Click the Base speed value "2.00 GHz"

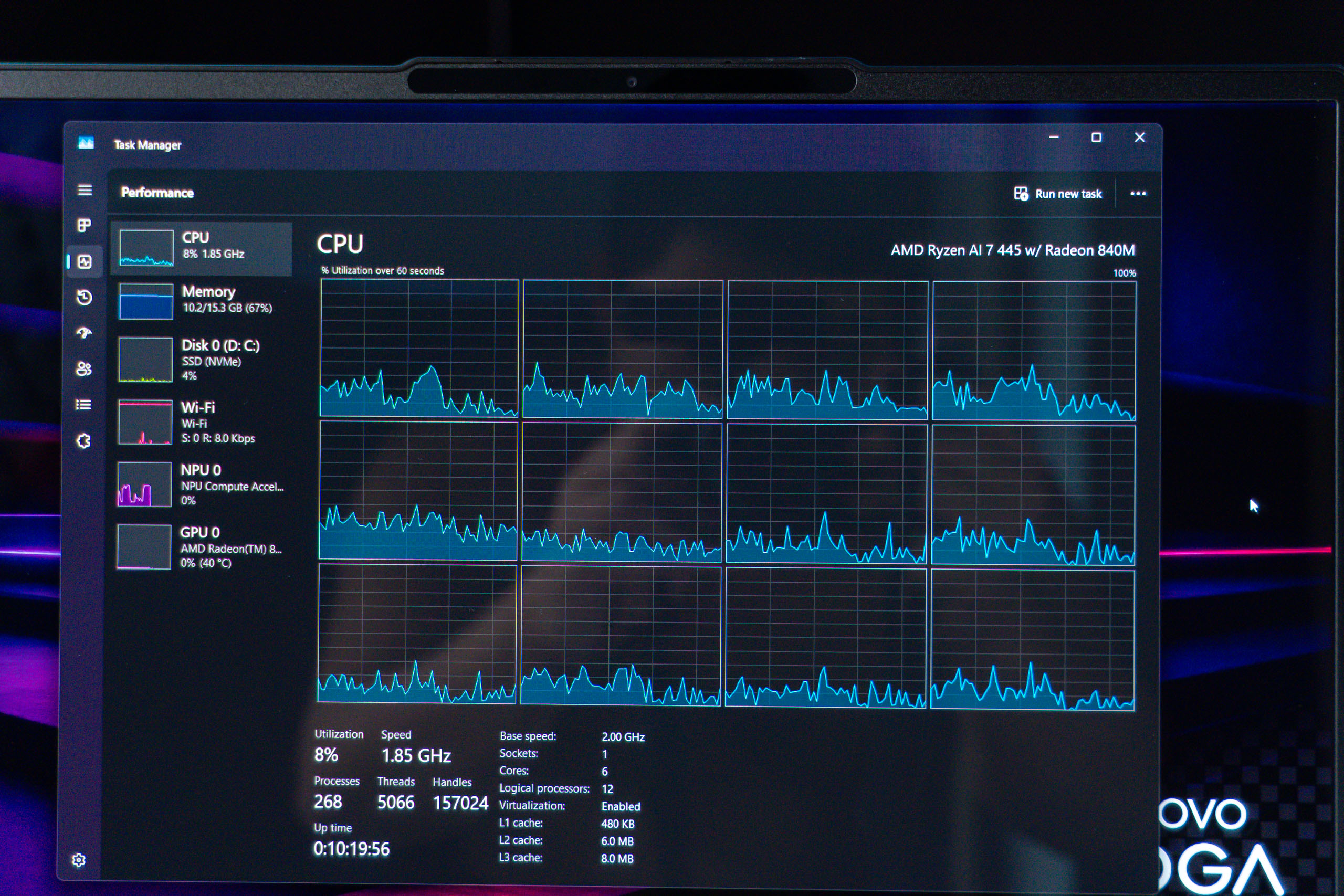[x=623, y=737]
